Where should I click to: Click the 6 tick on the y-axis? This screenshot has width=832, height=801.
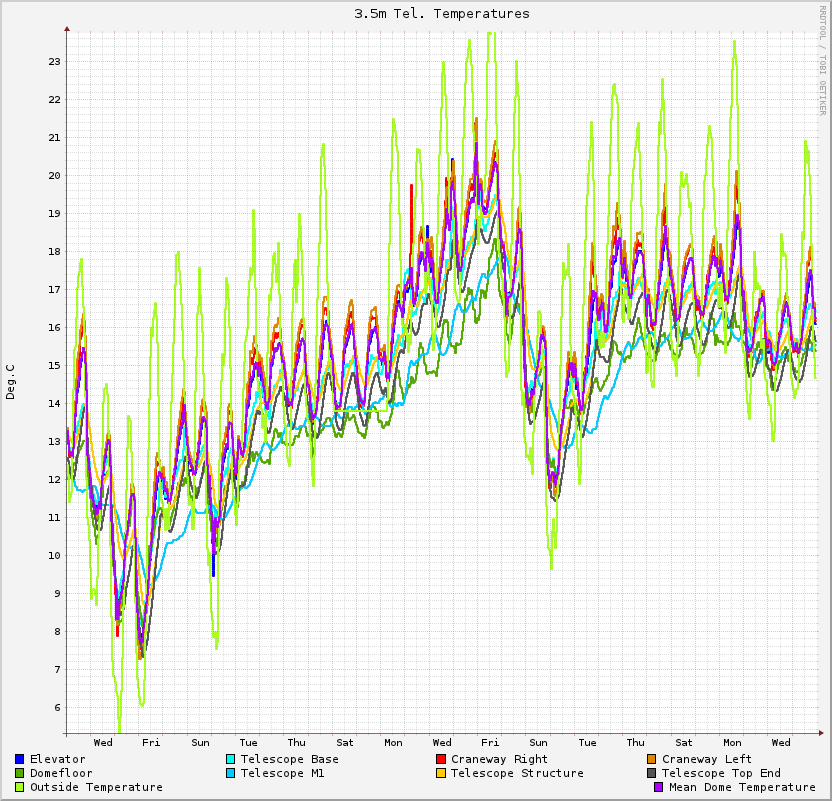coord(57,708)
